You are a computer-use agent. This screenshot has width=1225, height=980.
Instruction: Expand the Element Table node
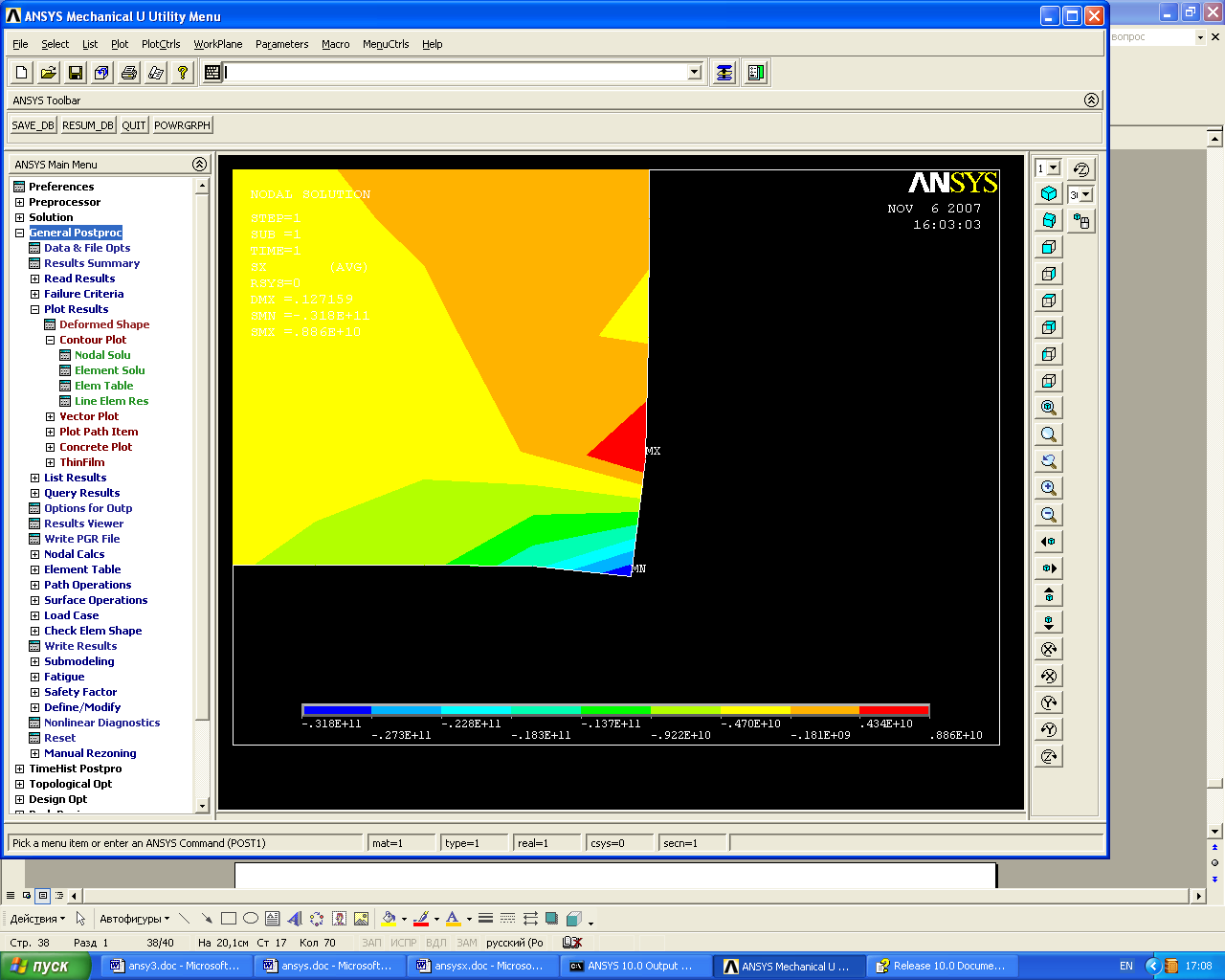[x=34, y=569]
